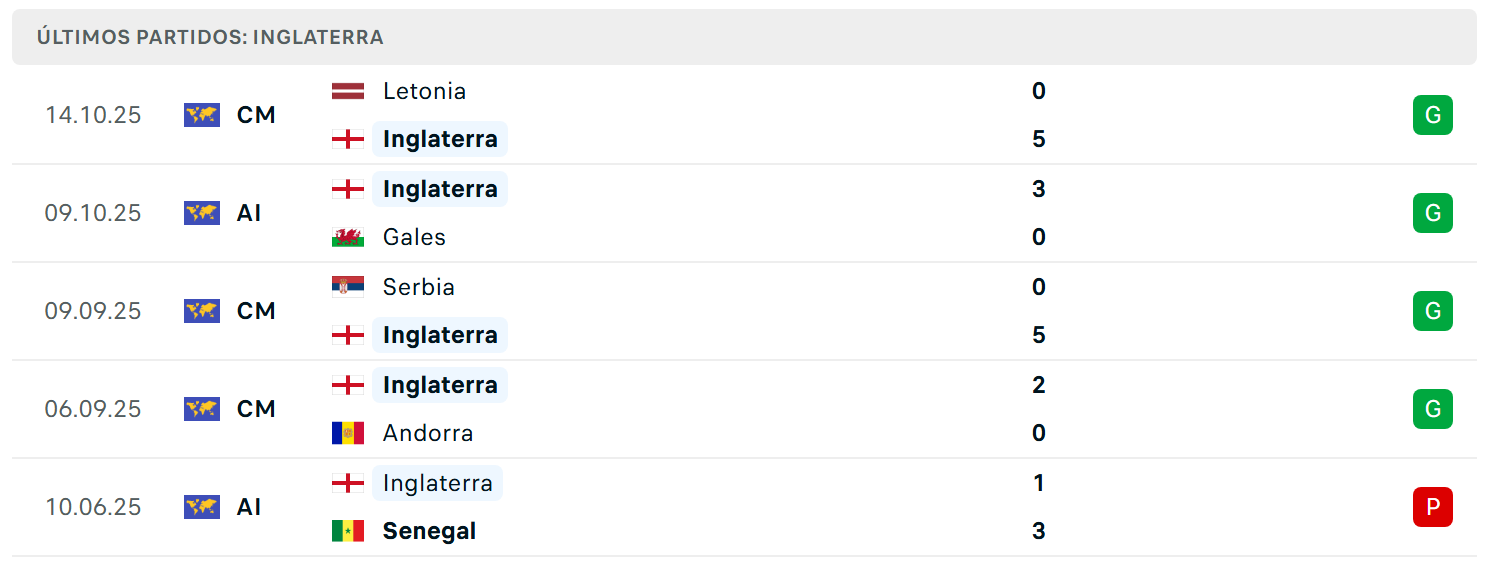Image resolution: width=1493 pixels, height=571 pixels.
Task: Click the Serbia flag icon
Action: pos(348,287)
